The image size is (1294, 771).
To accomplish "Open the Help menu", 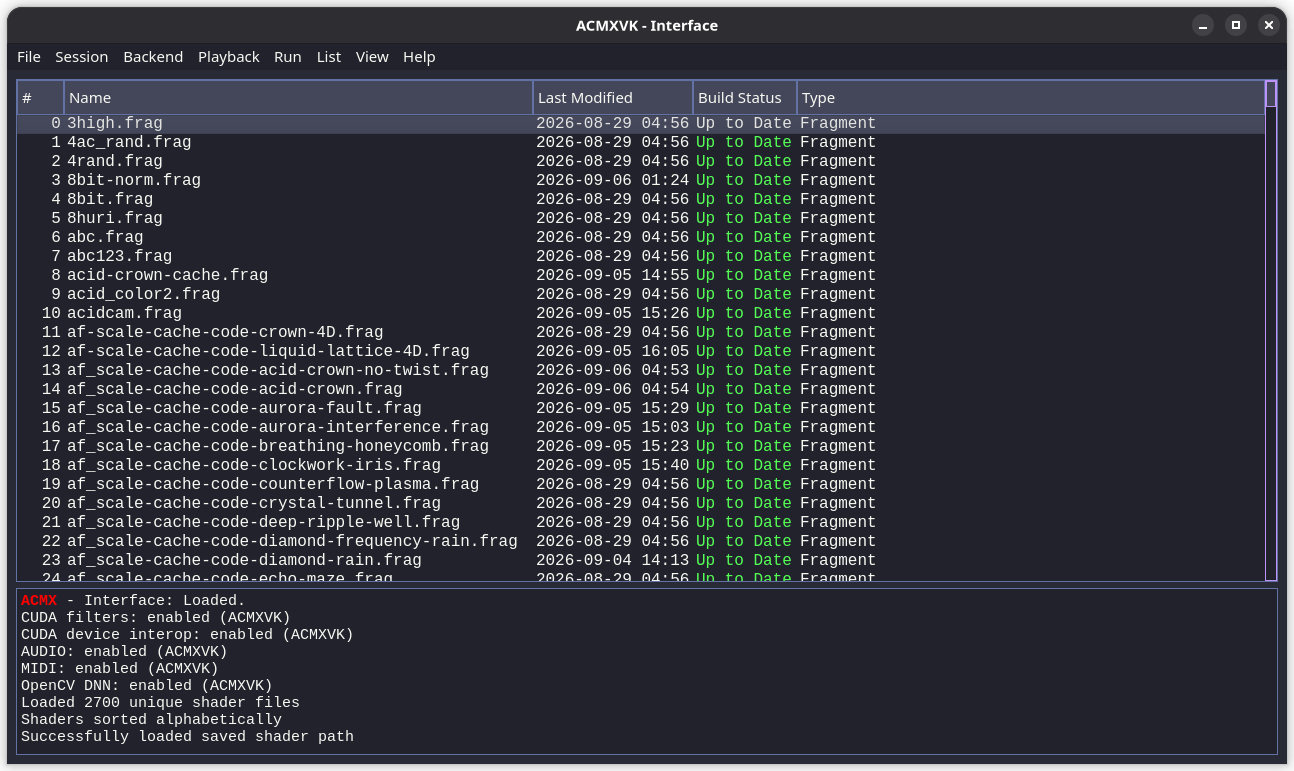I will click(x=419, y=57).
